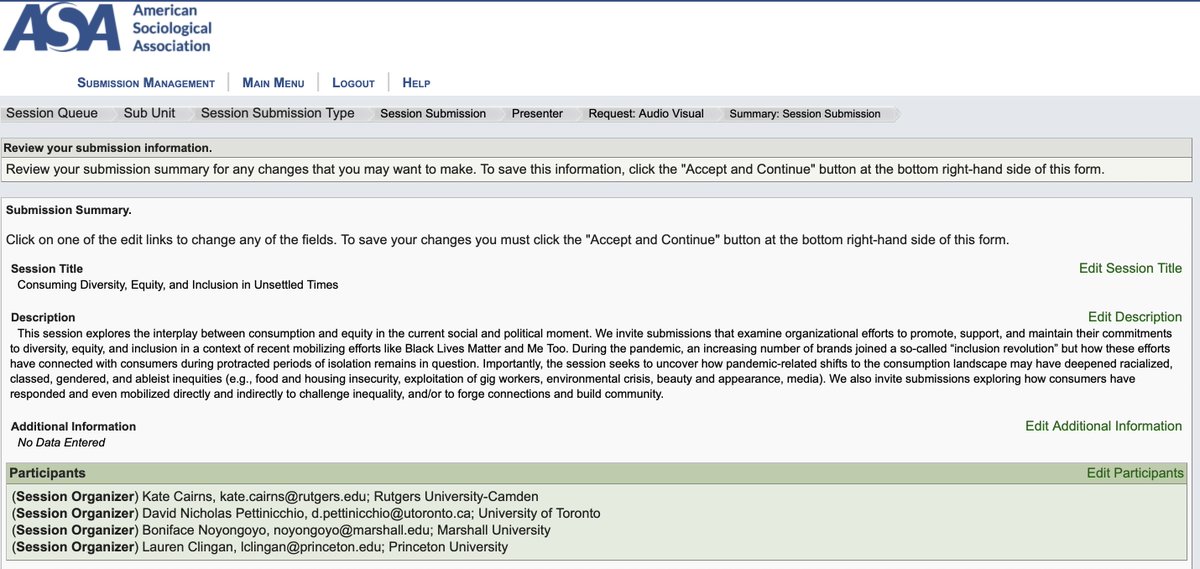Viewport: 1200px width, 569px height.
Task: Open the Help menu item
Action: (416, 83)
